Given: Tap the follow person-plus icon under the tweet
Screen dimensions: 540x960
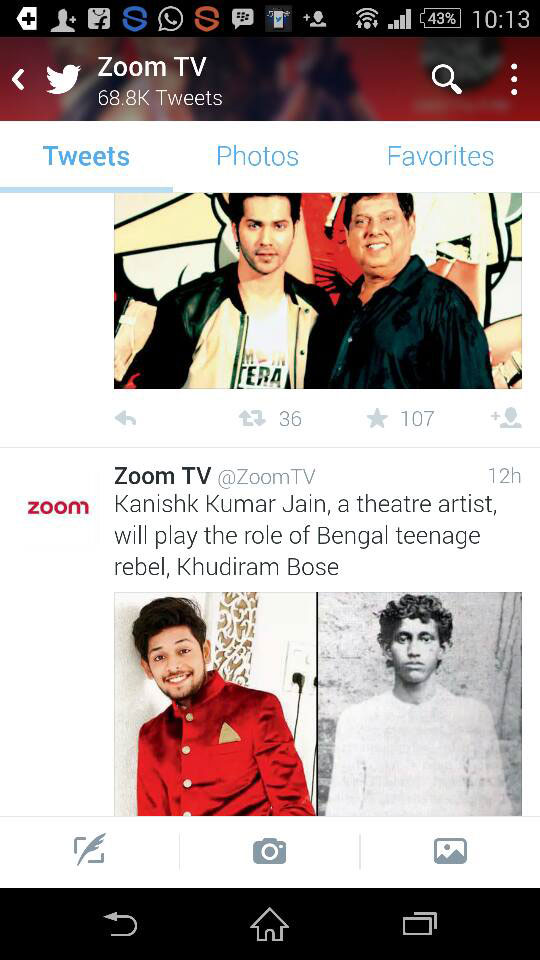Looking at the screenshot, I should coord(506,418).
